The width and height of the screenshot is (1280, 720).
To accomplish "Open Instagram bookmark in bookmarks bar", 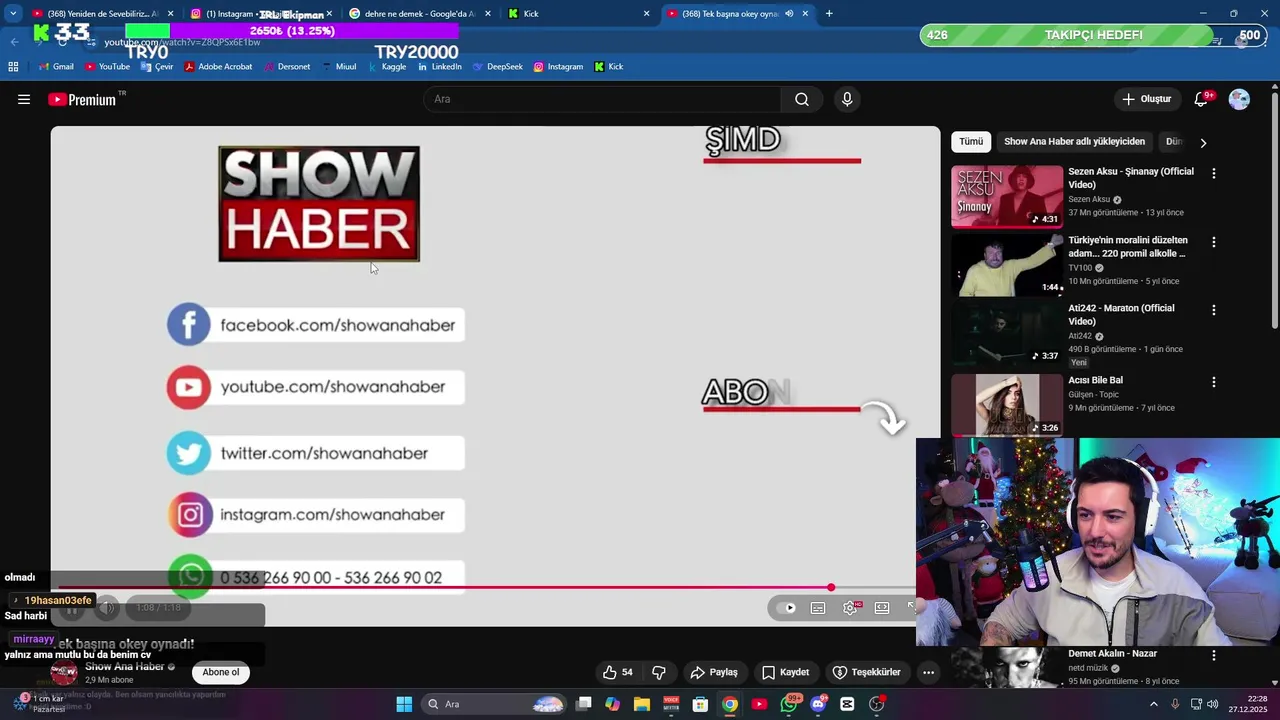I will [x=558, y=67].
